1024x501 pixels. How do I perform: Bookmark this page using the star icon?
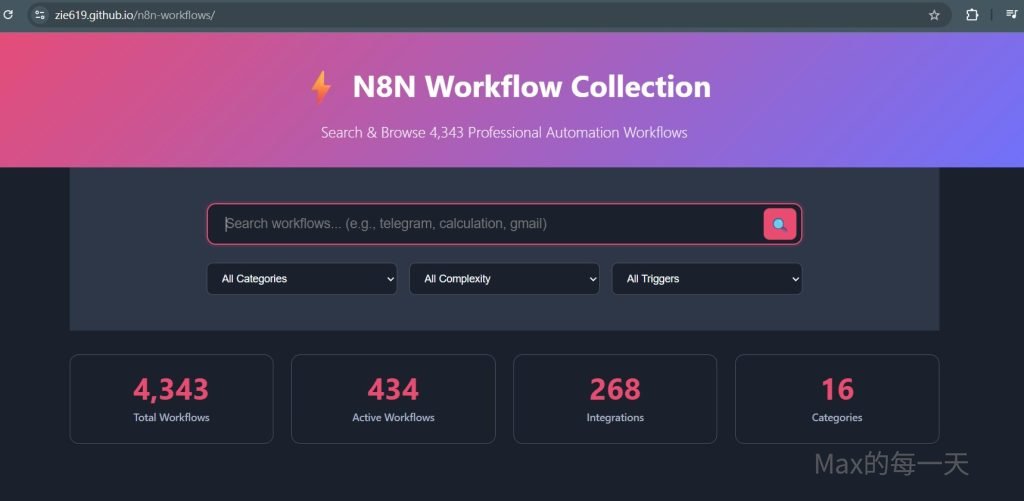(x=934, y=15)
